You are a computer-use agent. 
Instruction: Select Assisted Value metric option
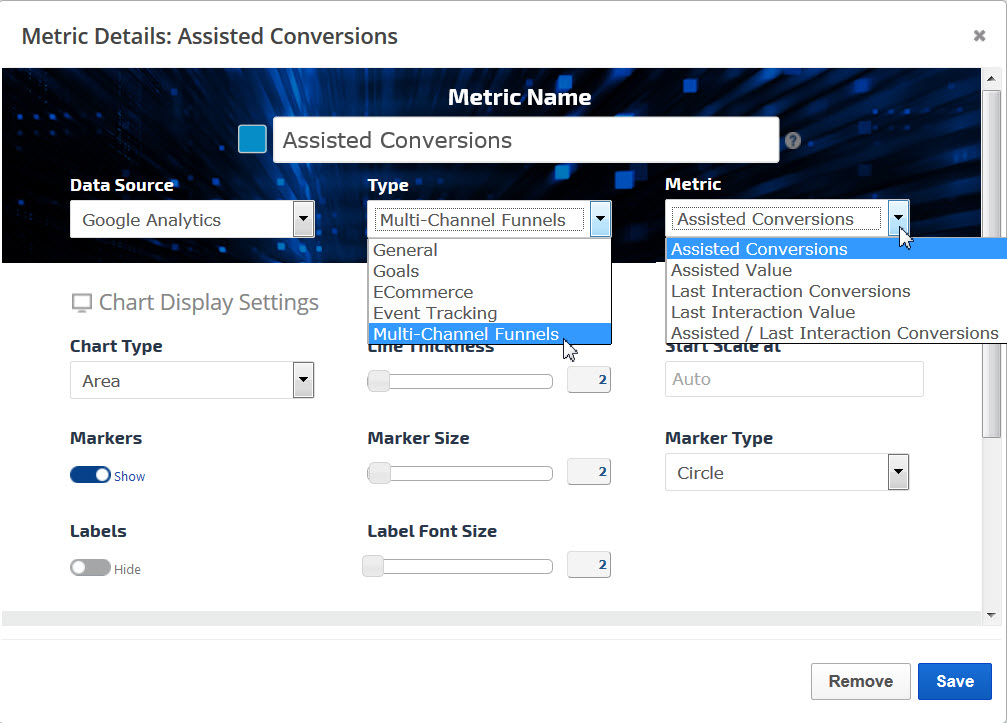(731, 270)
